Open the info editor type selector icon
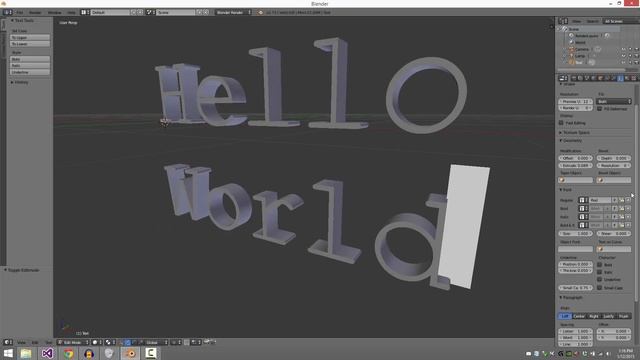 click(8, 12)
